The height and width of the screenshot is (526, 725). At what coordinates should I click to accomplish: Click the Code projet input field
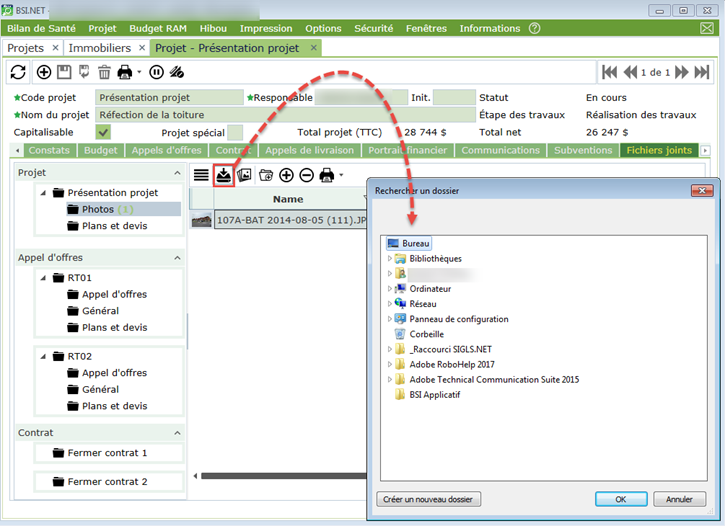[169, 98]
